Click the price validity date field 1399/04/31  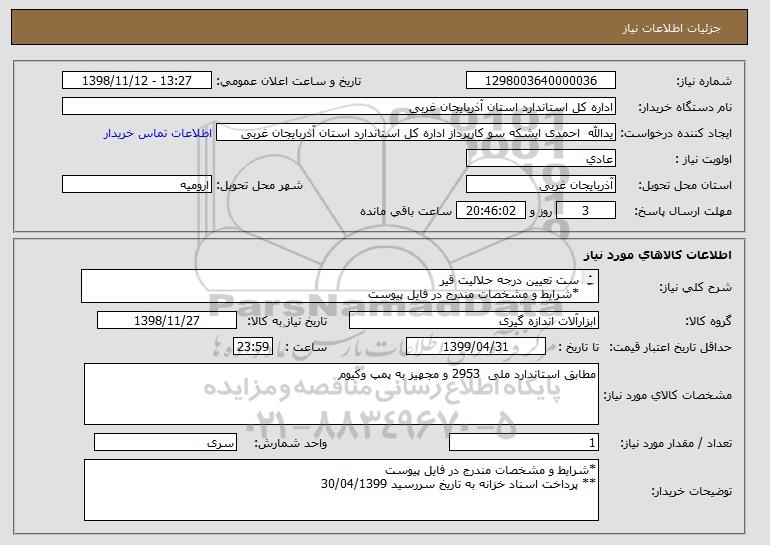(x=476, y=347)
